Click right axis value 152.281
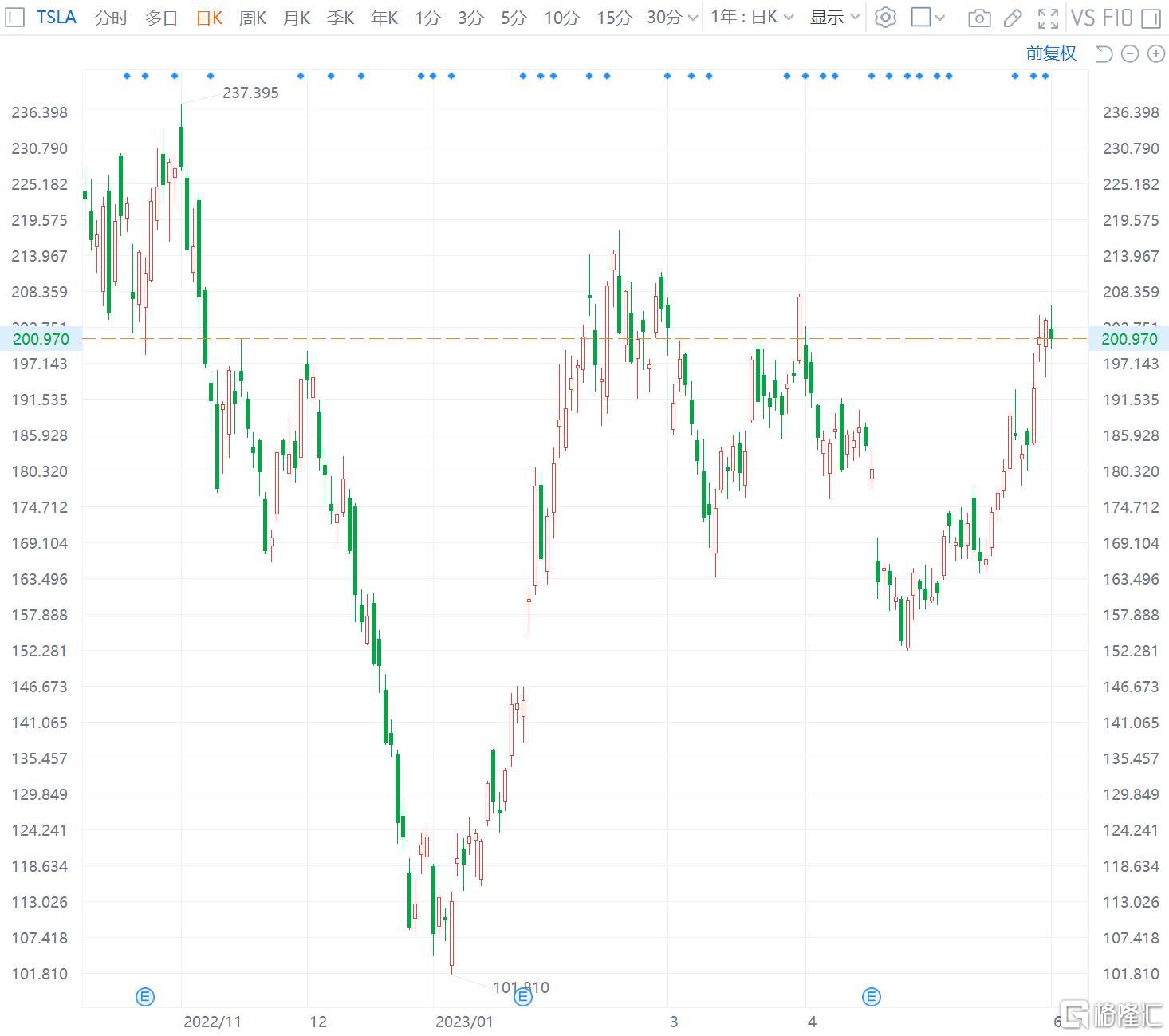This screenshot has width=1169, height=1036. coord(1131,651)
